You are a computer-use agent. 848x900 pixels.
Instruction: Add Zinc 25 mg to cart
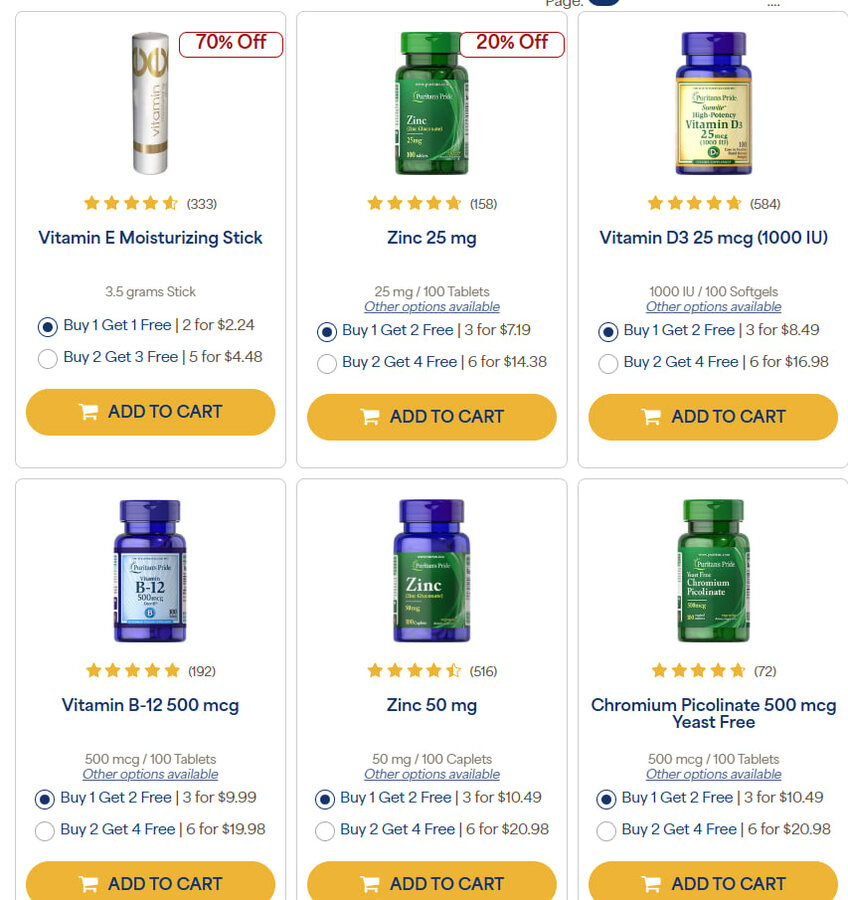click(x=432, y=417)
